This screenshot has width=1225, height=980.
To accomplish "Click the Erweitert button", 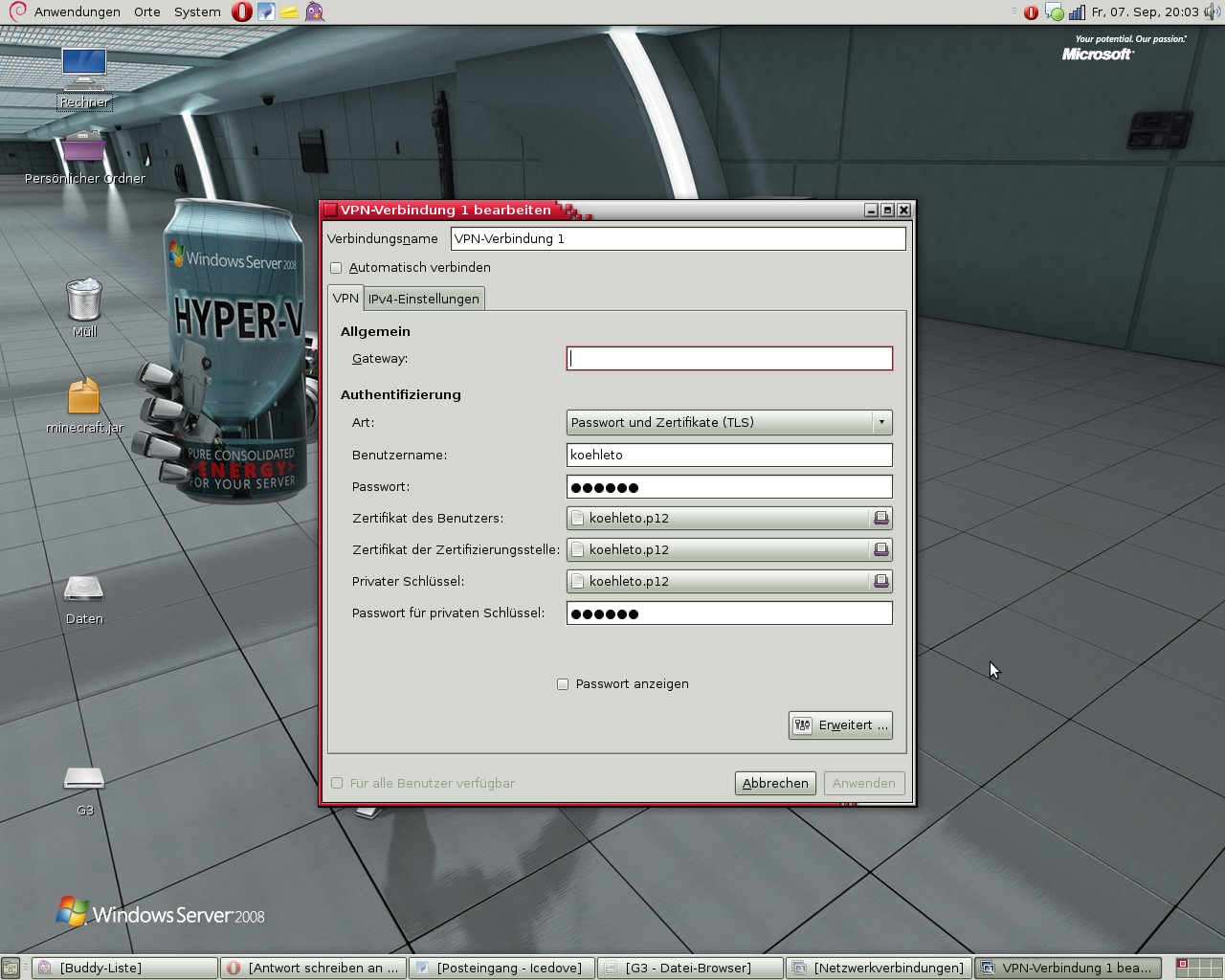I will tap(840, 725).
